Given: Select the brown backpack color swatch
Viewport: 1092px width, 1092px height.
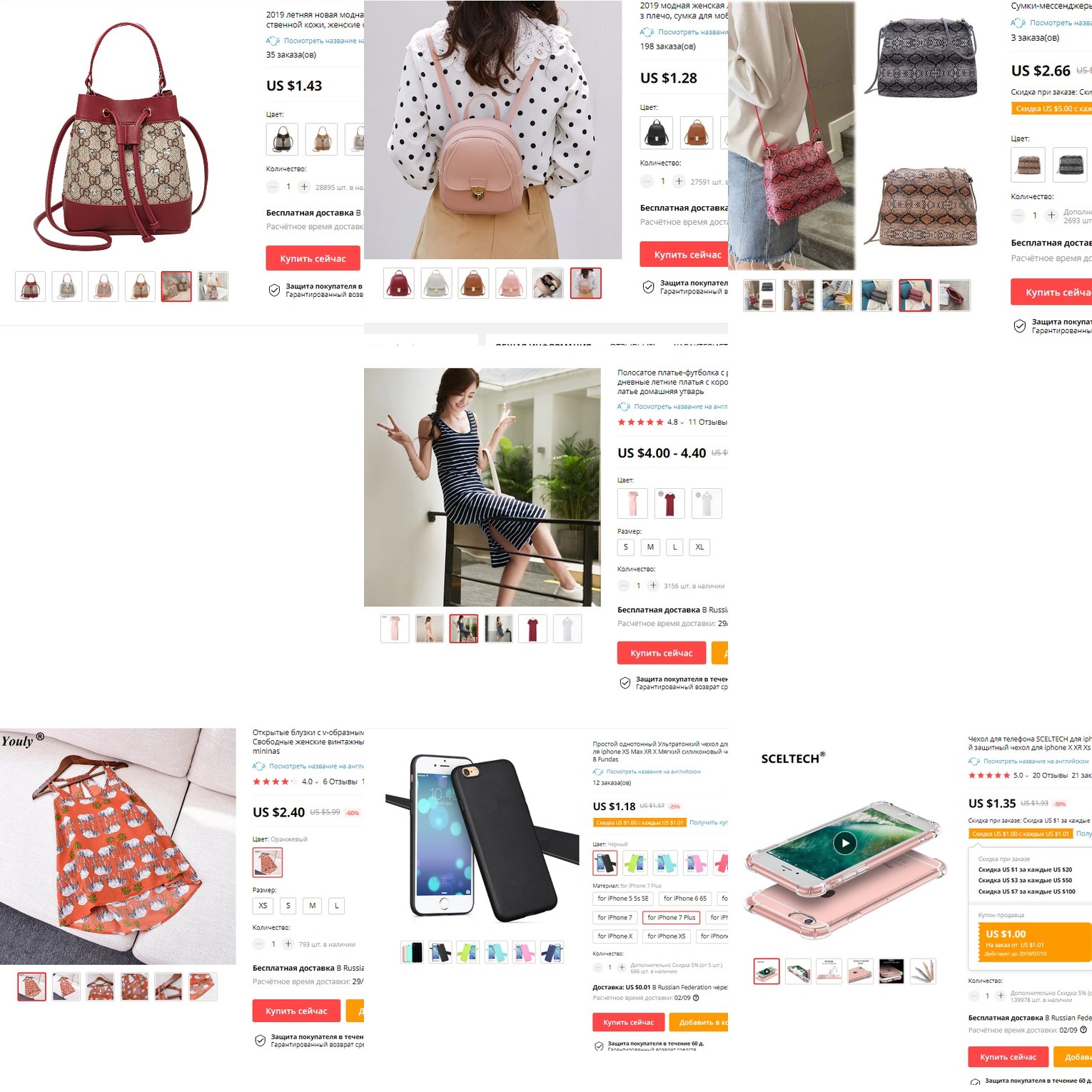Looking at the screenshot, I should [x=696, y=132].
